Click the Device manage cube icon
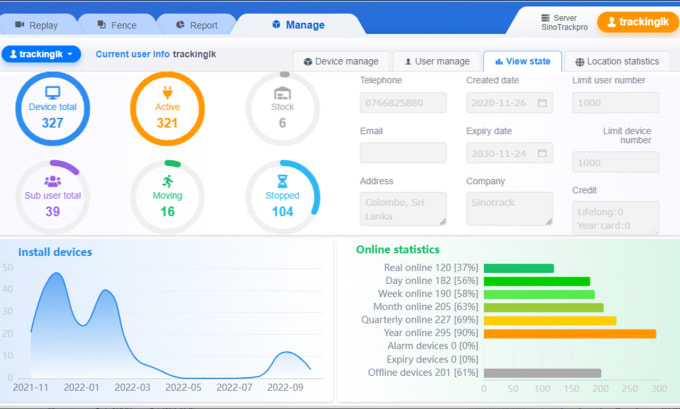Viewport: 680px width, 409px height. tap(308, 62)
